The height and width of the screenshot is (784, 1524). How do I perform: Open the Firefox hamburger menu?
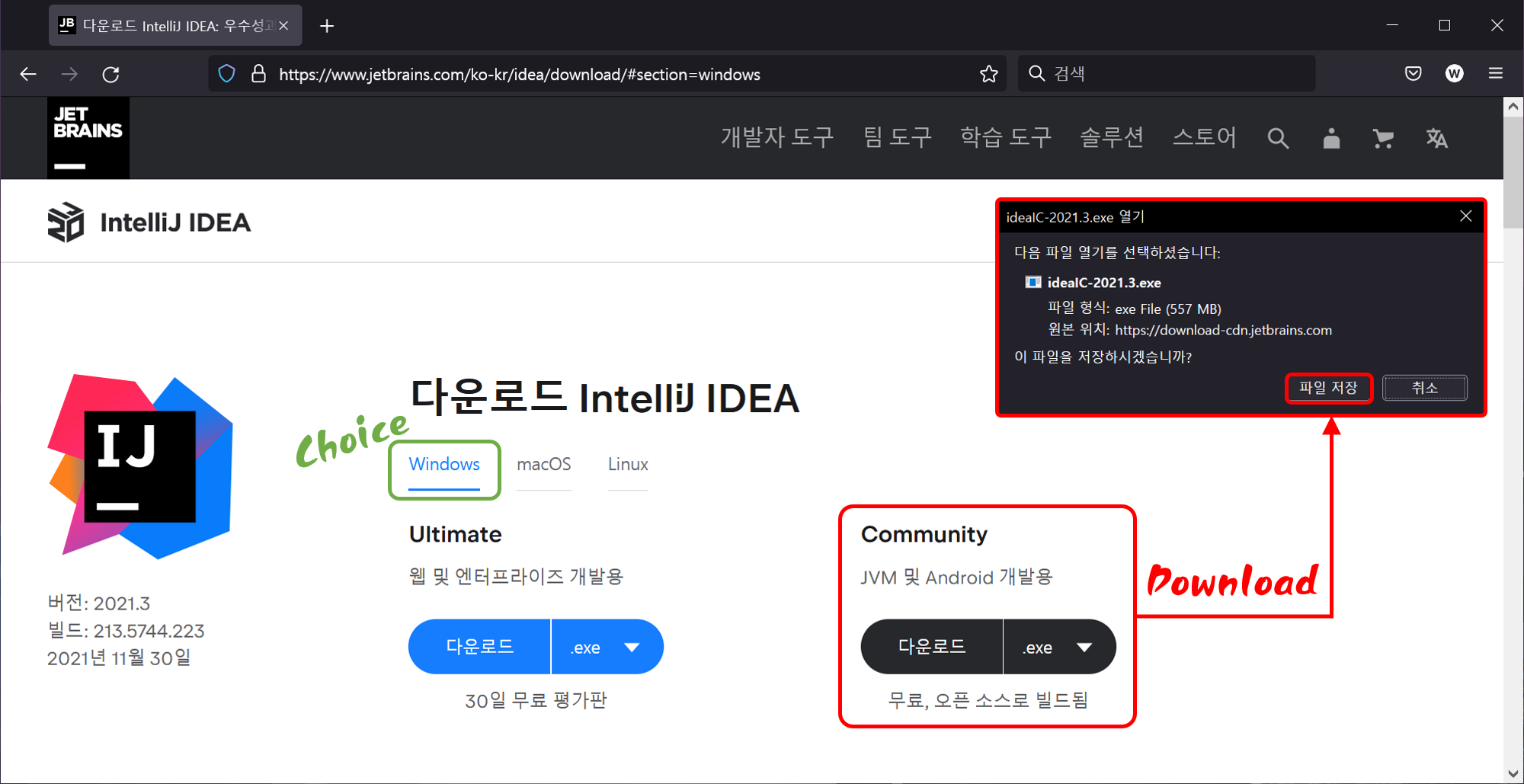click(1496, 74)
